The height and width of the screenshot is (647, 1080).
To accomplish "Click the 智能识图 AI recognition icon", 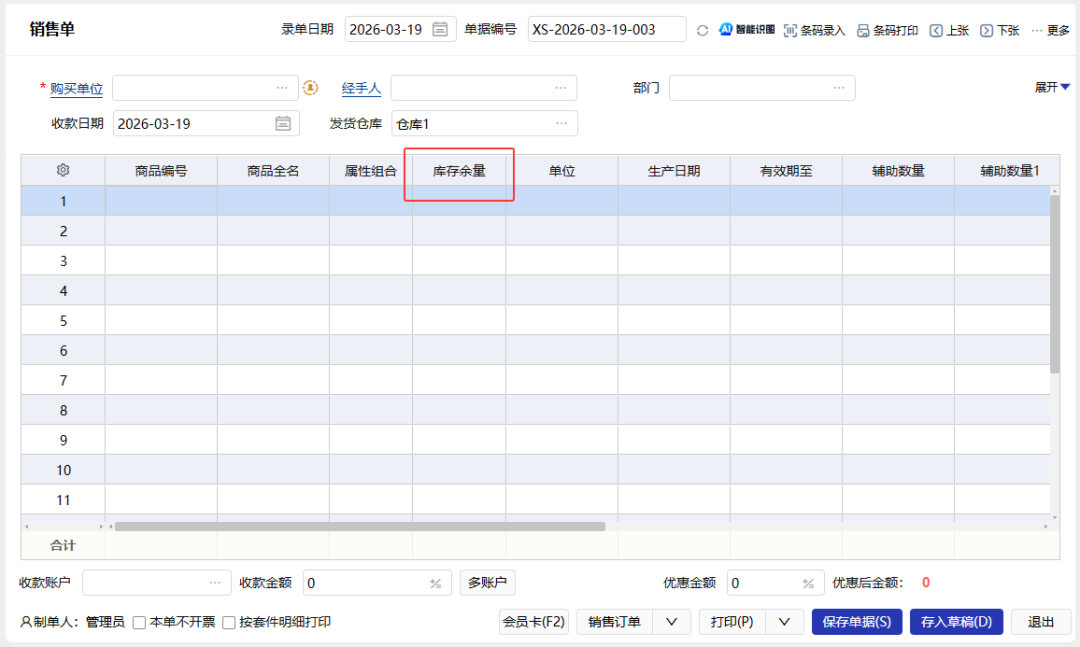I will 724,30.
